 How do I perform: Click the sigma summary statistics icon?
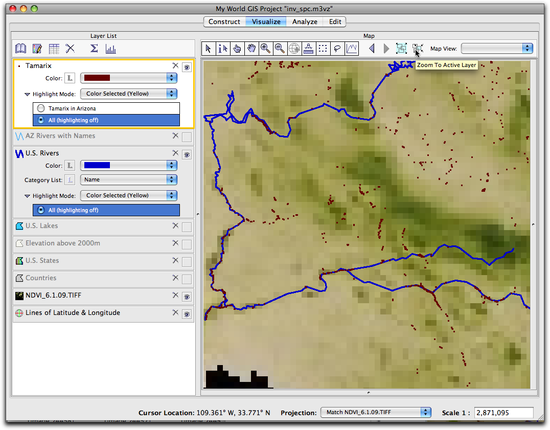click(x=94, y=48)
